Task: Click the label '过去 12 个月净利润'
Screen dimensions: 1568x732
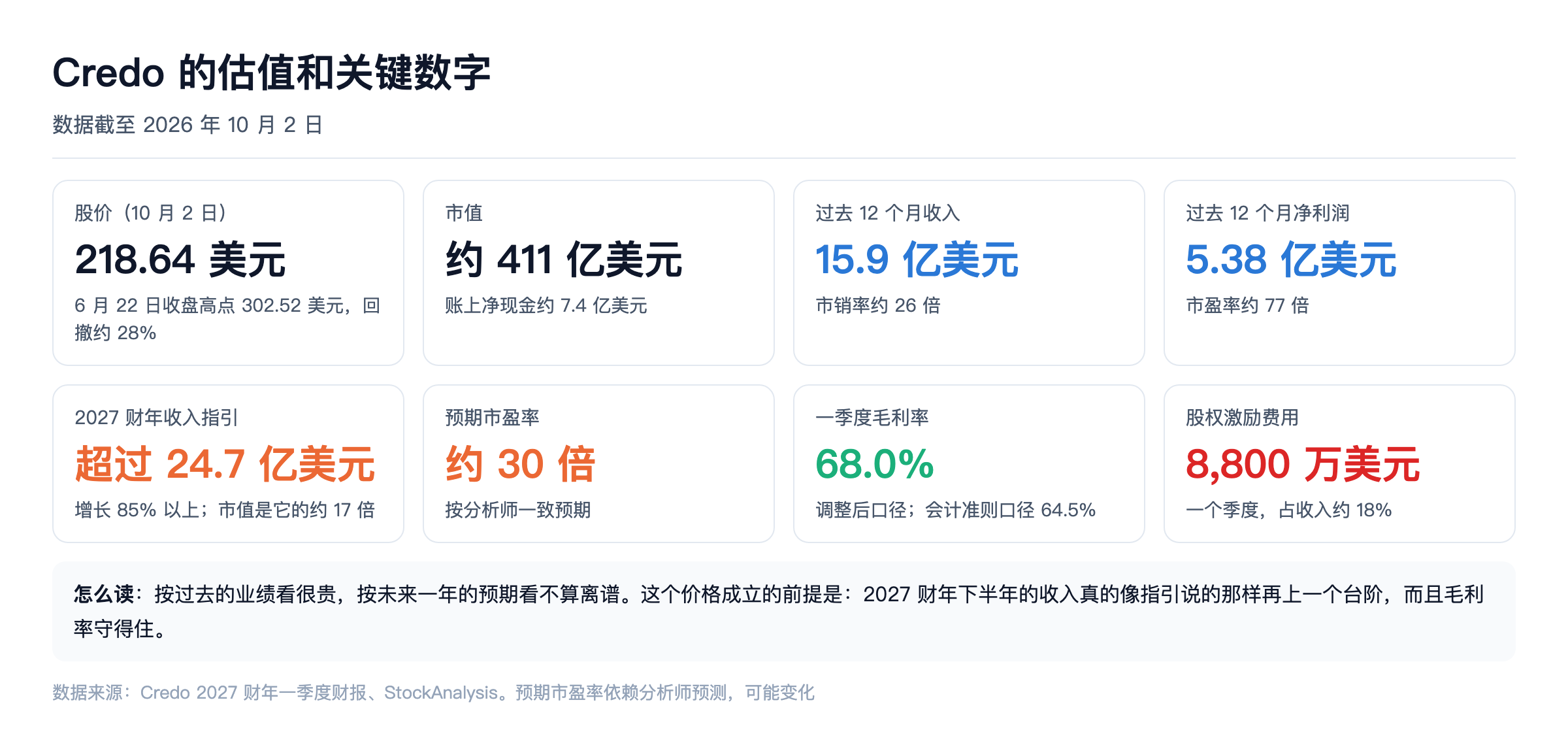Action: pos(1267,213)
